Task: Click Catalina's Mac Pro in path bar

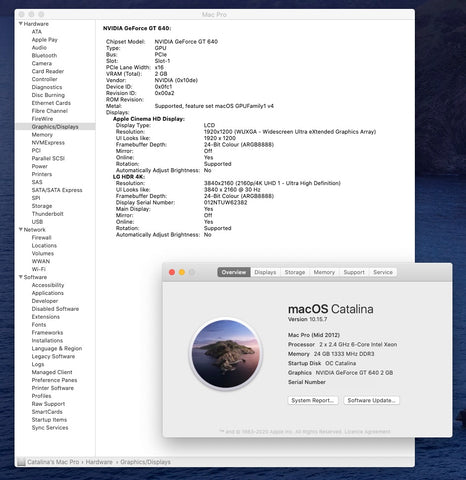Action: click(x=53, y=462)
